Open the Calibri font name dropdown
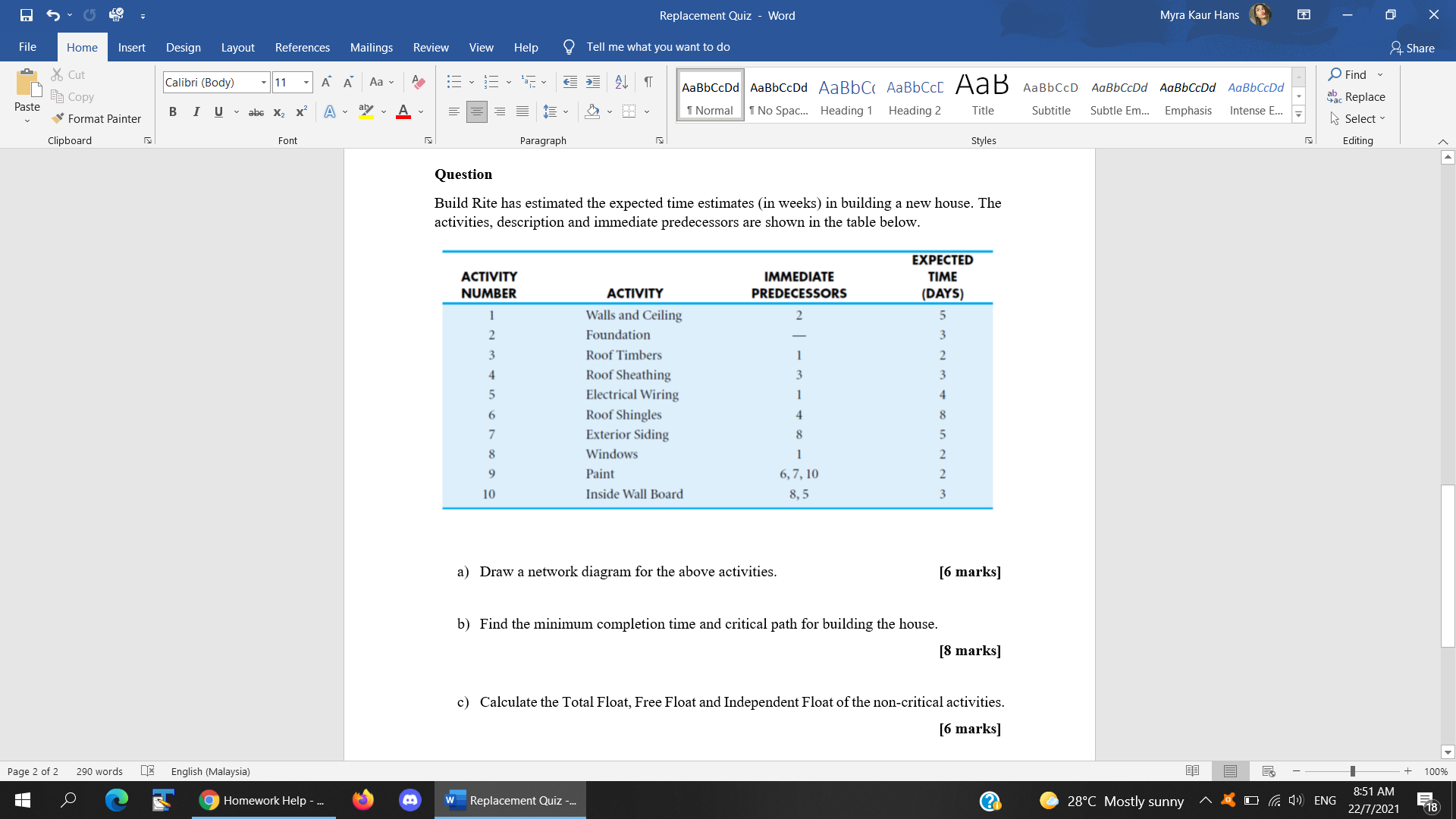Image resolution: width=1456 pixels, height=819 pixels. [x=263, y=82]
